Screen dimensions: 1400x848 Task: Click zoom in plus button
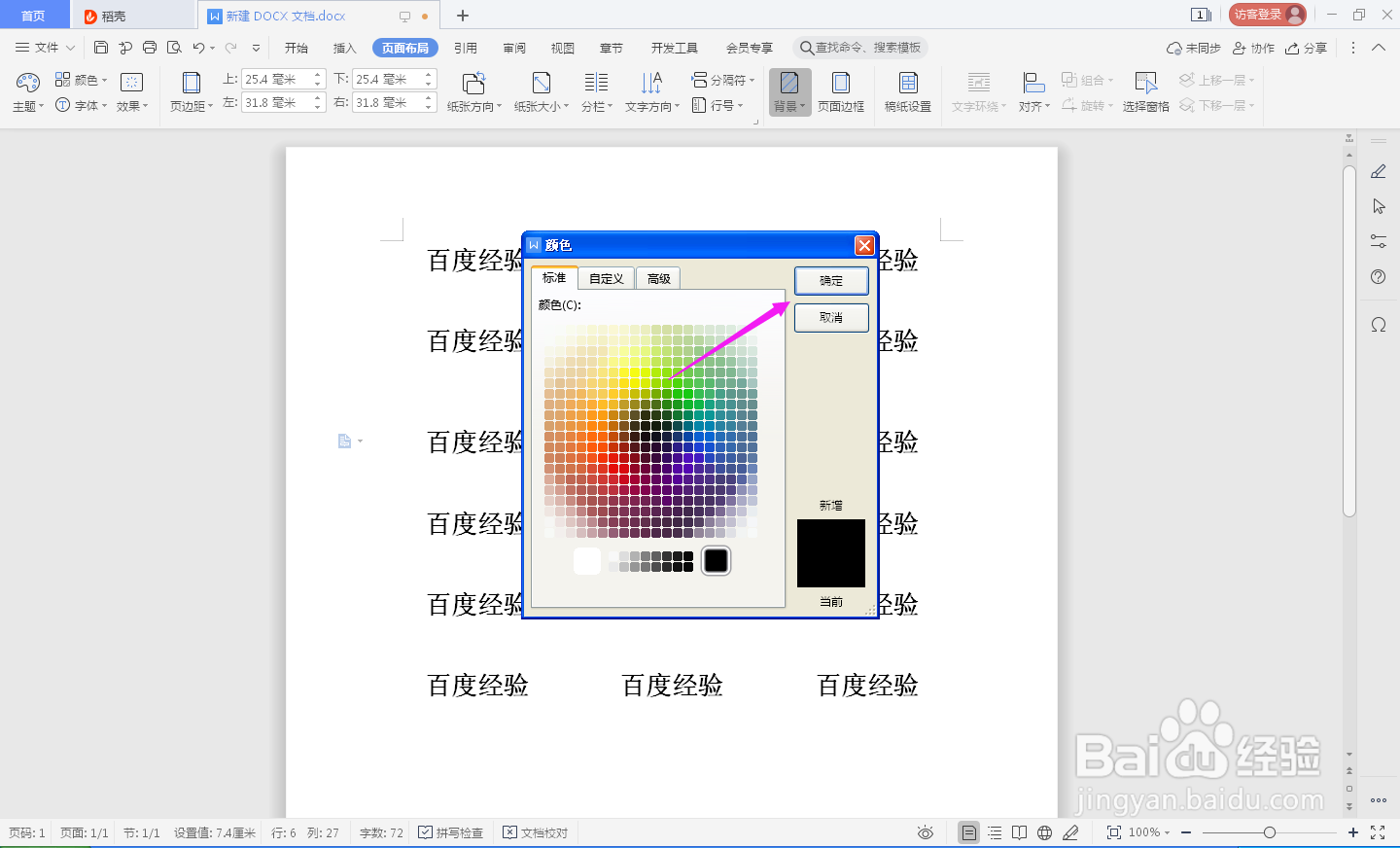point(1353,832)
